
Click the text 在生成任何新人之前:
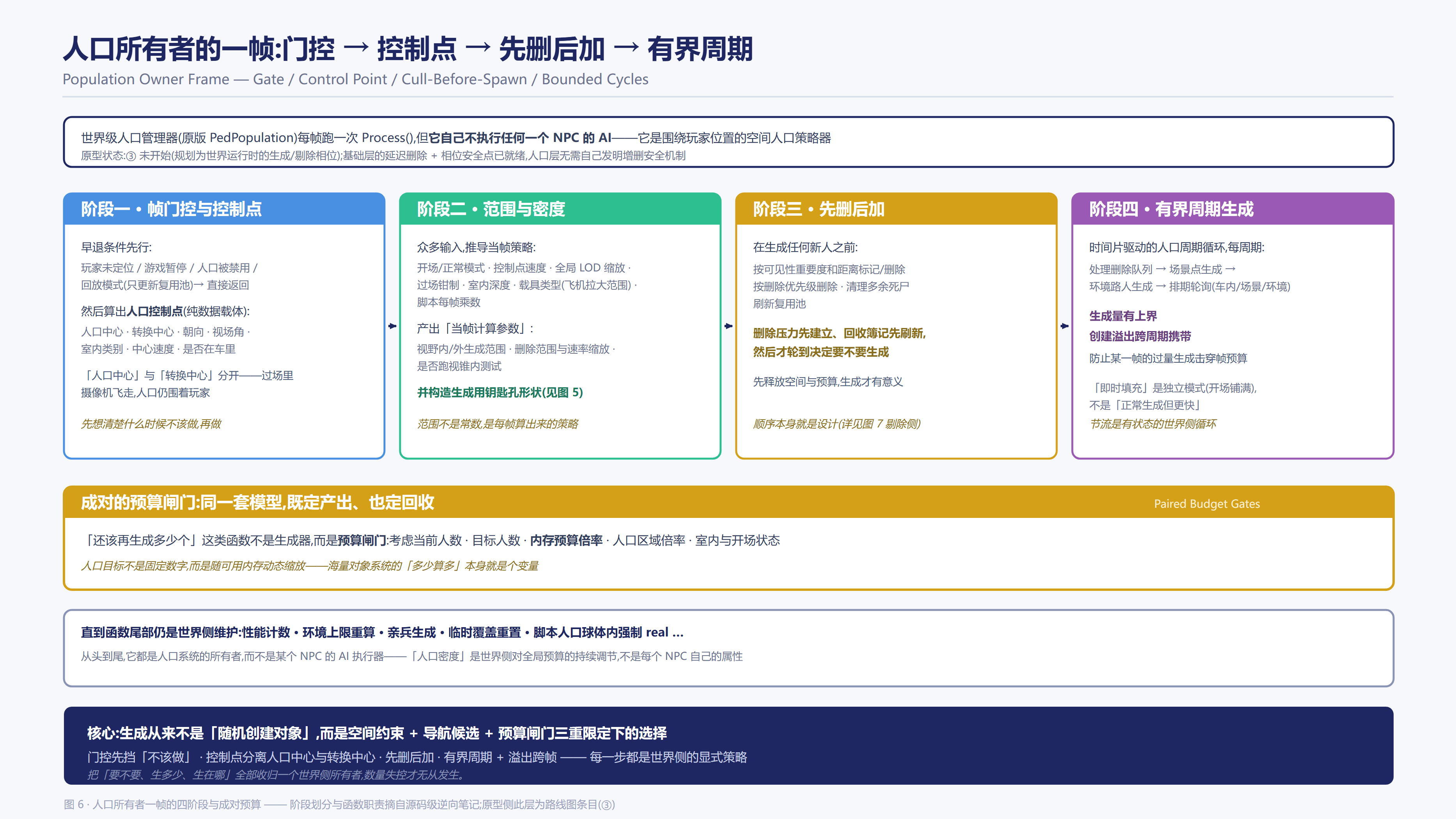806,248
